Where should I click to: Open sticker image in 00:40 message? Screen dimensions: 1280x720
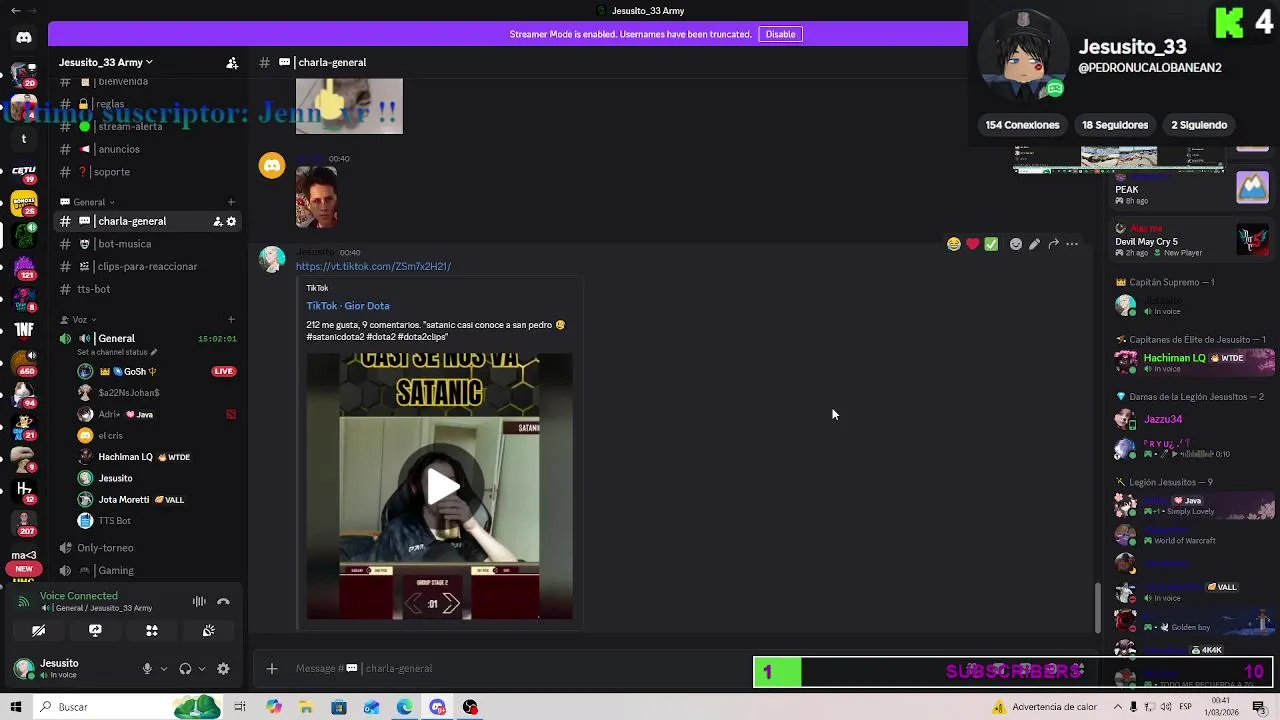click(316, 198)
